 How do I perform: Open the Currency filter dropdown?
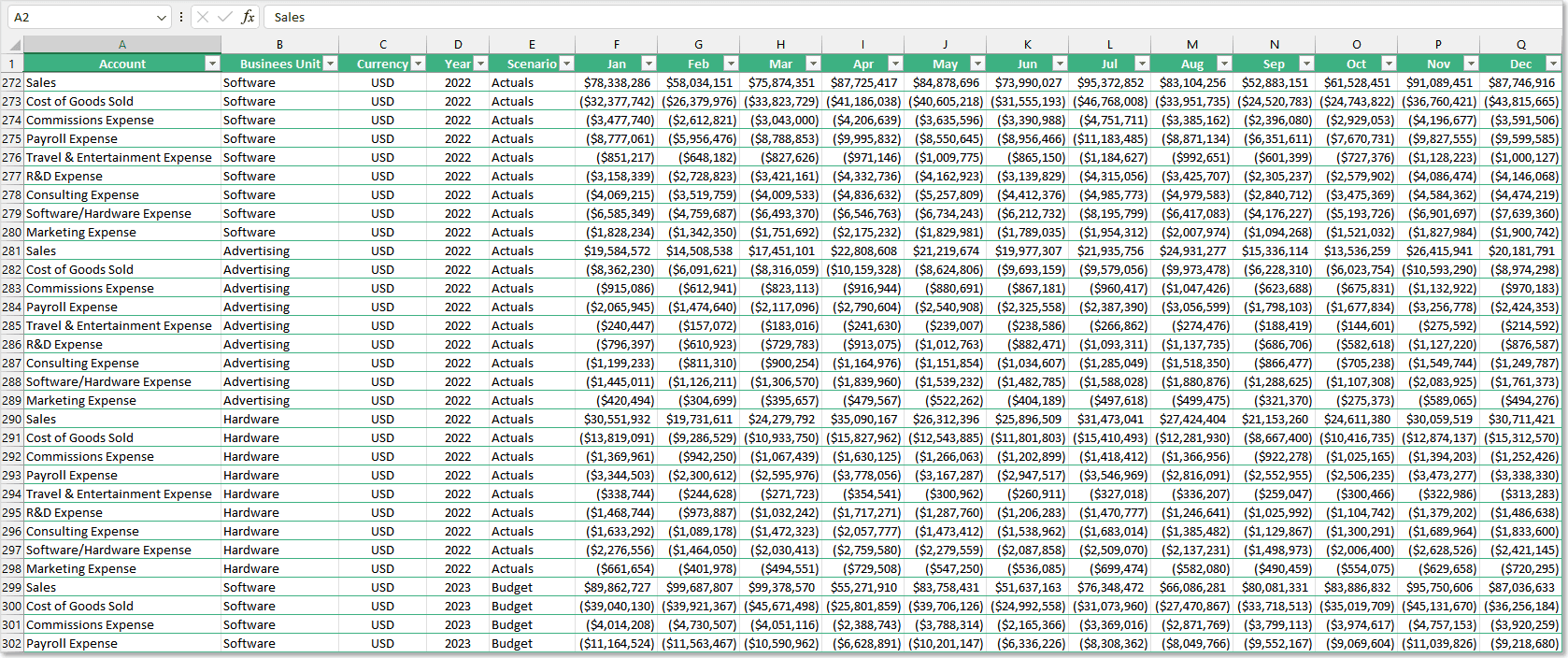tap(418, 64)
